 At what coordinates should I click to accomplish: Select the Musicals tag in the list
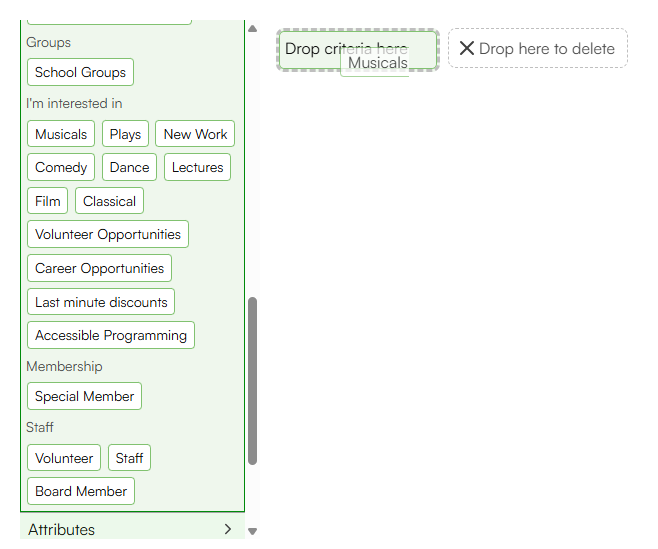61,134
